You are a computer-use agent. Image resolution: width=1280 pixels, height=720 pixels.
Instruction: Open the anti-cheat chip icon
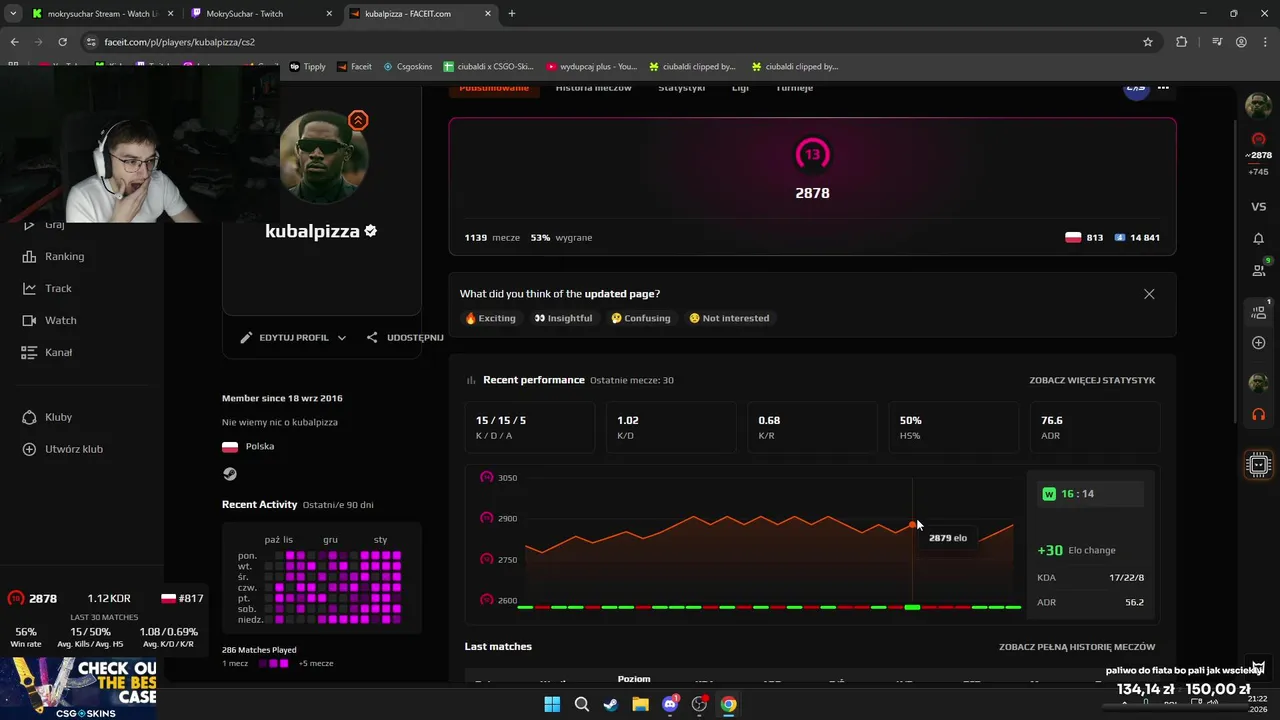[1259, 465]
